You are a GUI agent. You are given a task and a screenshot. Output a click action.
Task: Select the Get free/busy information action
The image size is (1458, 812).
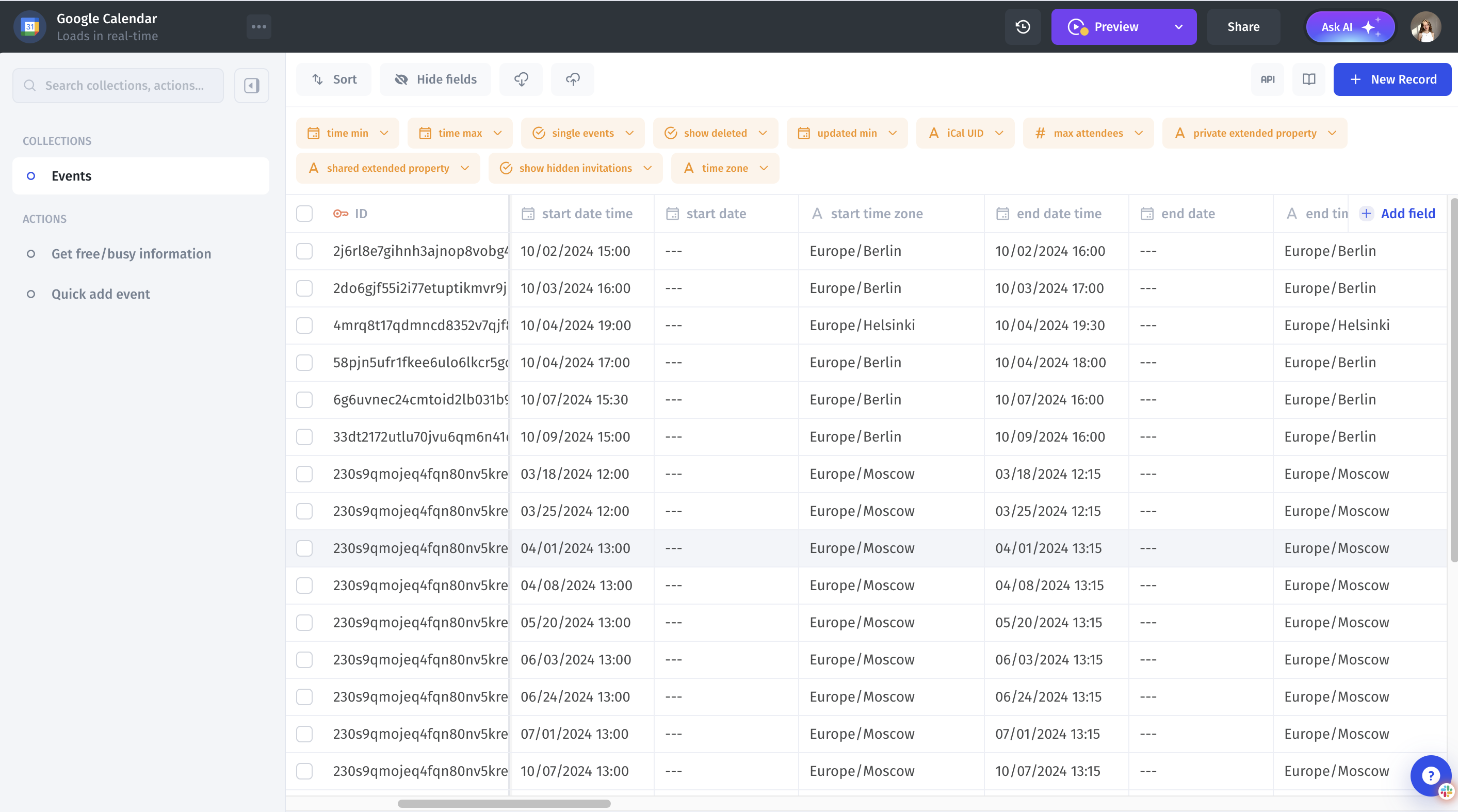(131, 253)
